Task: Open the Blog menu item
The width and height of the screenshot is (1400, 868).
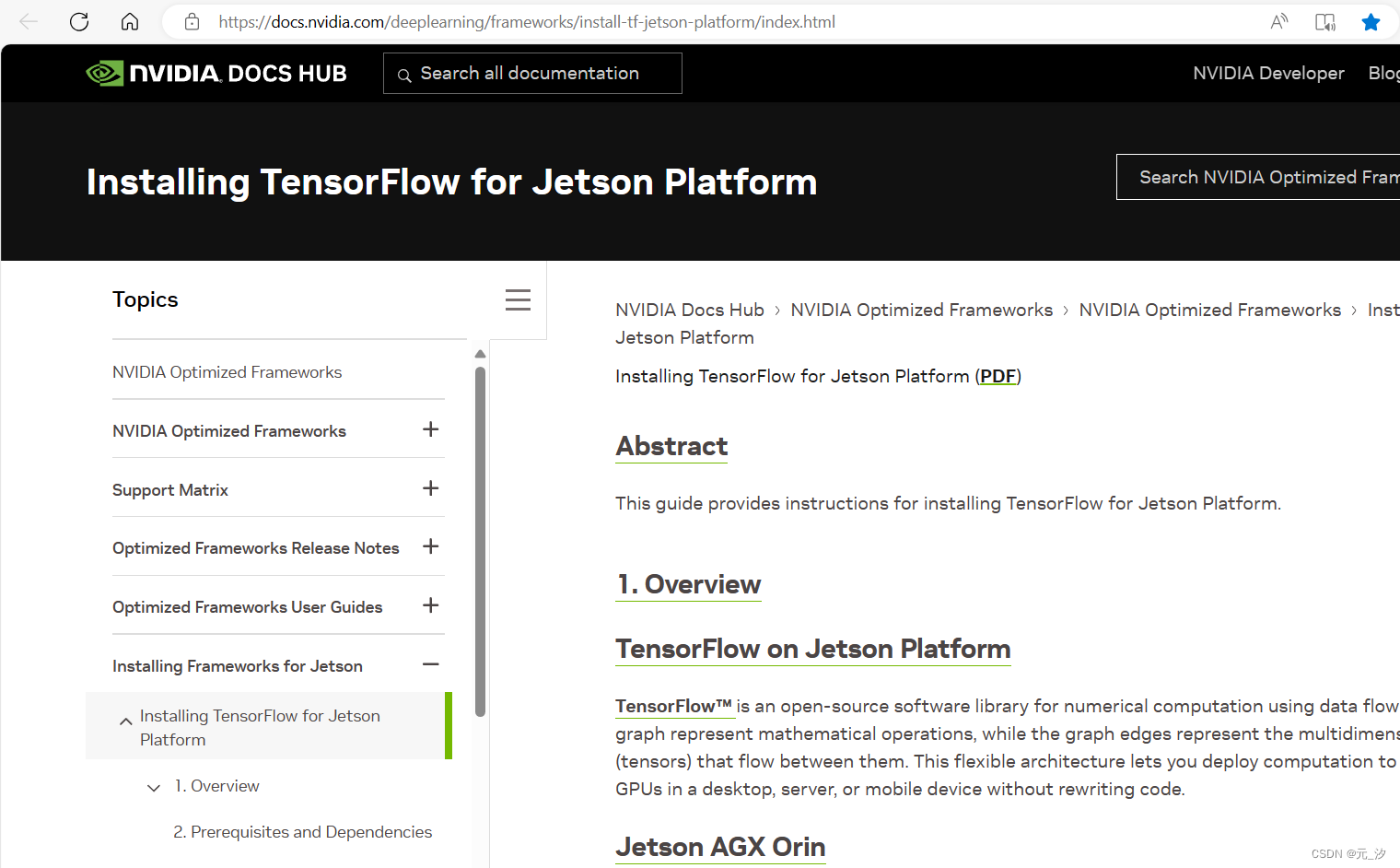Action: [x=1383, y=73]
